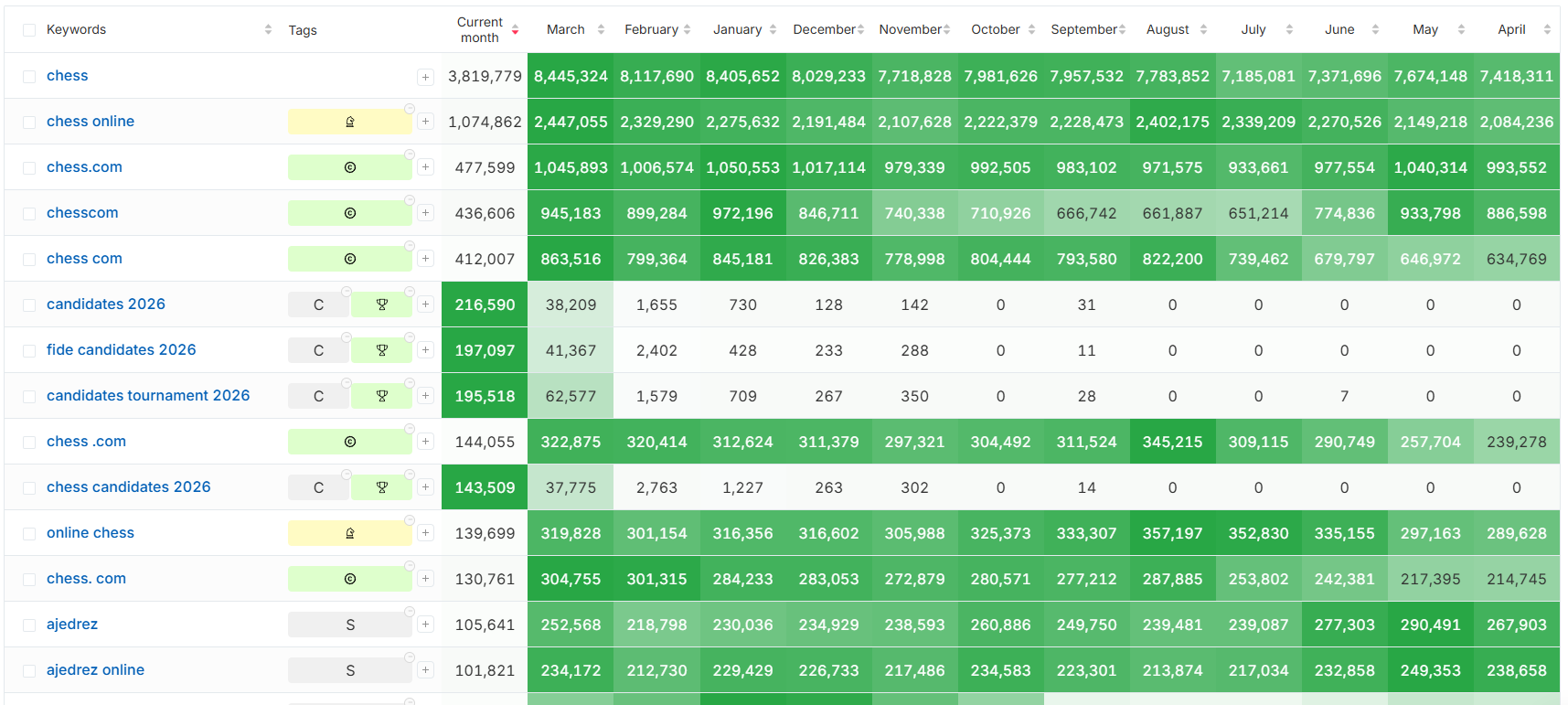This screenshot has width=1568, height=705.
Task: Open the chess online keyword link
Action: pos(91,122)
